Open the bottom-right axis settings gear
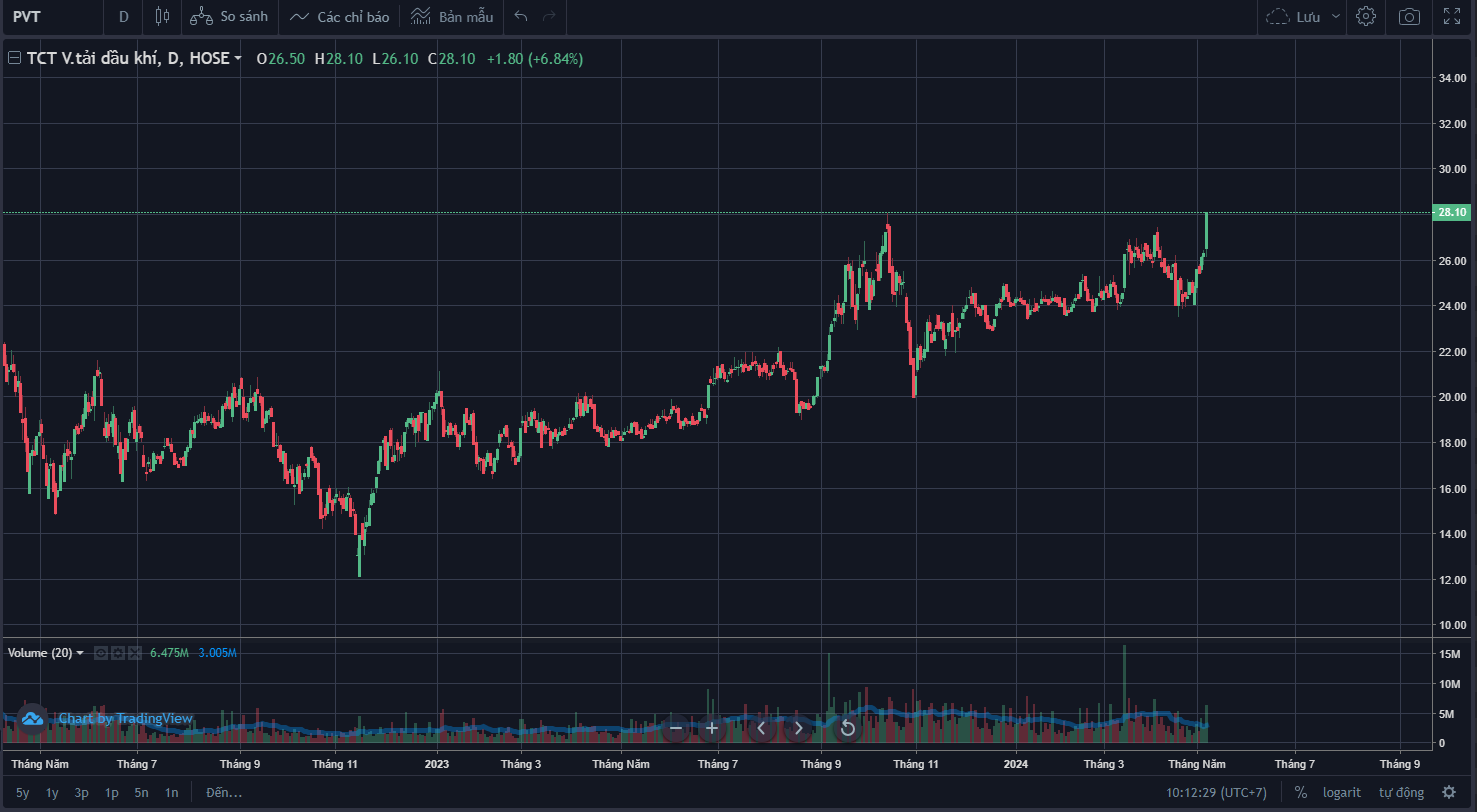The image size is (1477, 812). tap(1449, 793)
